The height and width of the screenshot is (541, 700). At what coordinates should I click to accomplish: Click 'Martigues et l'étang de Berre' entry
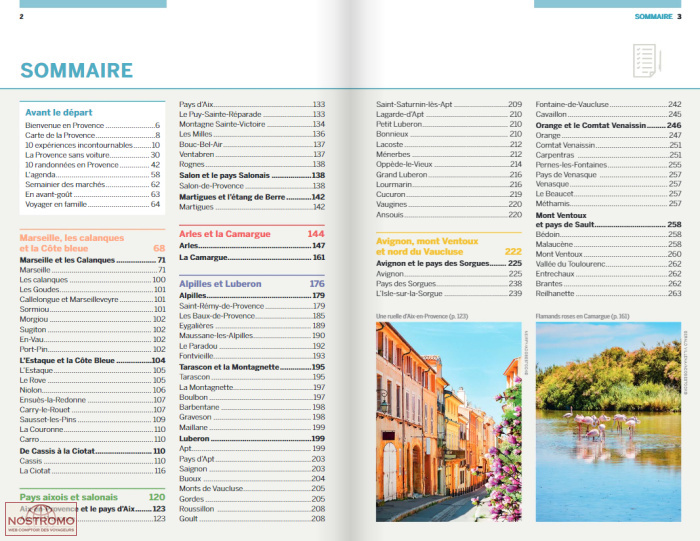coord(252,197)
